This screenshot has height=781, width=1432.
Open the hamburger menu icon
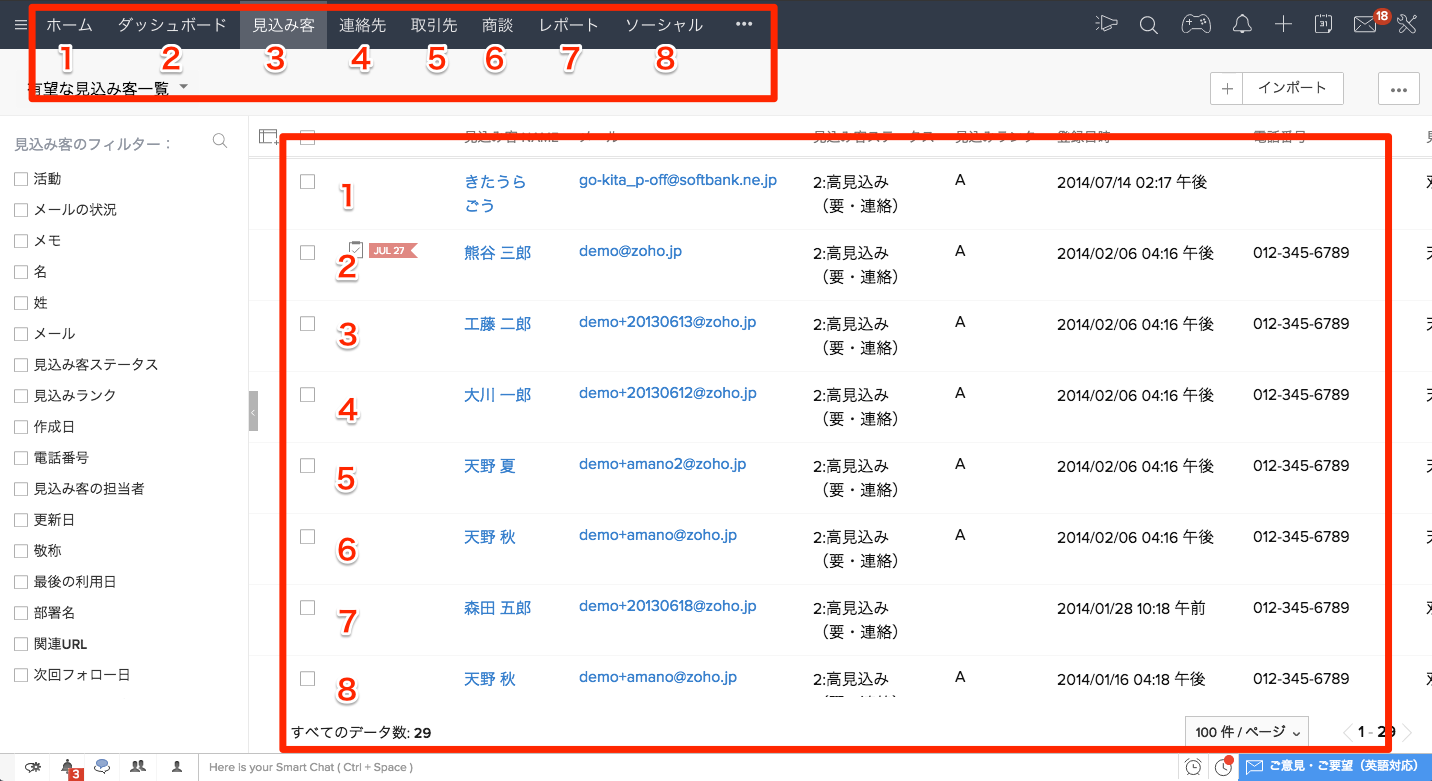tap(21, 25)
